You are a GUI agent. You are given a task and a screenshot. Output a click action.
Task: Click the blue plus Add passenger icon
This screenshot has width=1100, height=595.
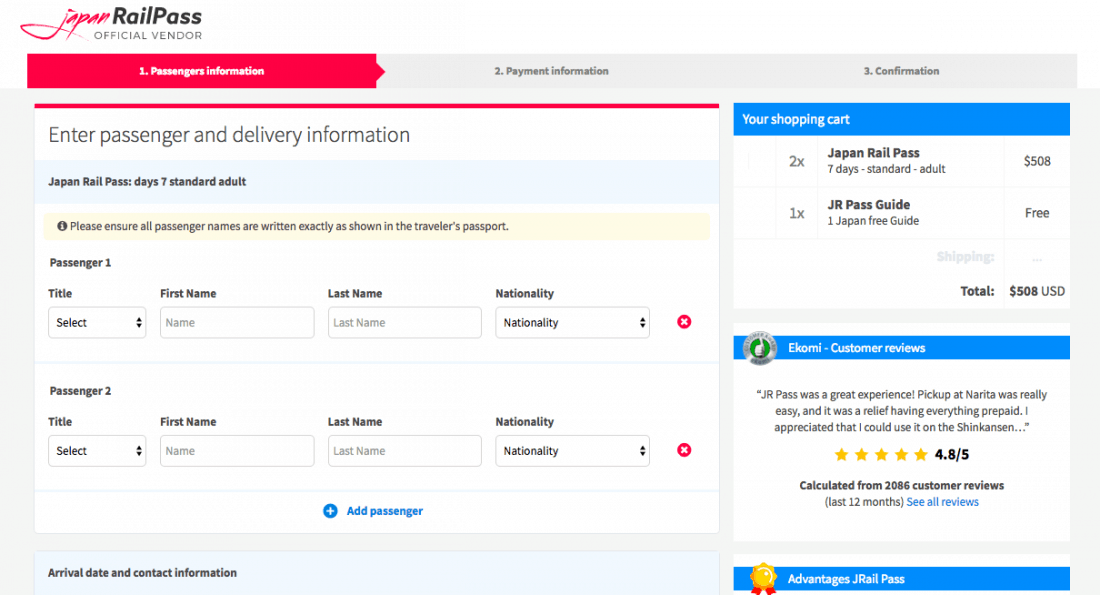330,511
